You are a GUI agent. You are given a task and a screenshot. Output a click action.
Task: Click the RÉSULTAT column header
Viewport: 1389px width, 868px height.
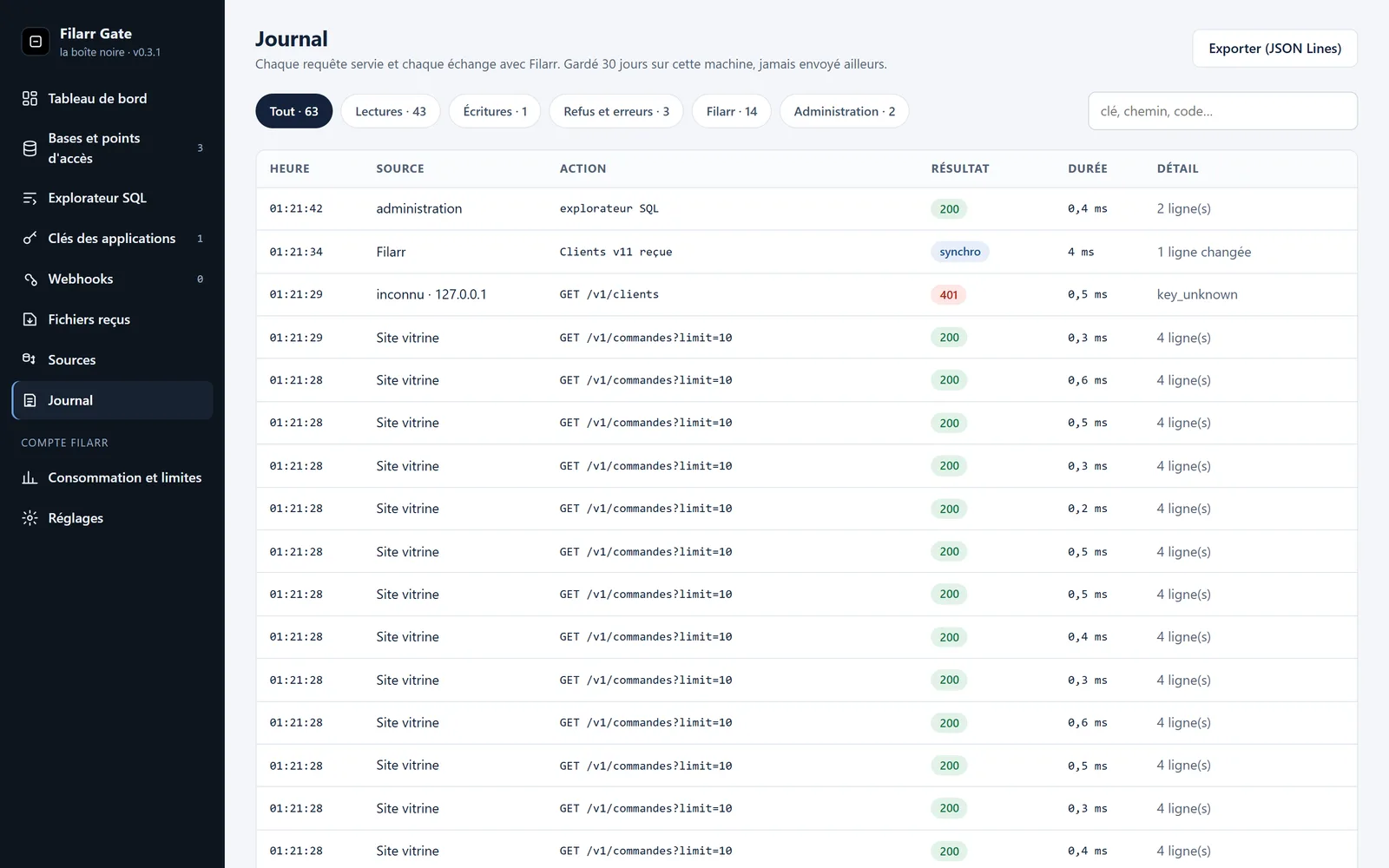tap(960, 168)
